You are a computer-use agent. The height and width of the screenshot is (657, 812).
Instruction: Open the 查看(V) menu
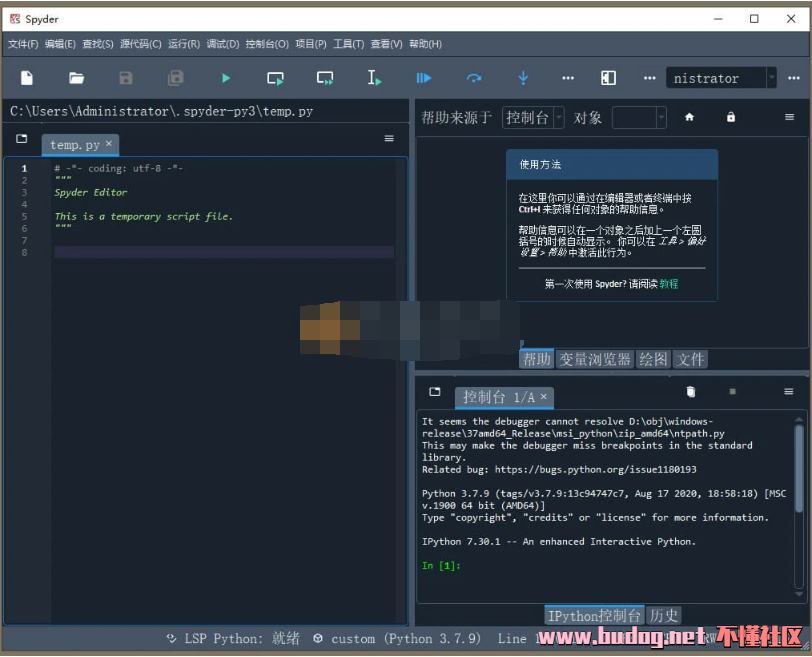coord(386,44)
